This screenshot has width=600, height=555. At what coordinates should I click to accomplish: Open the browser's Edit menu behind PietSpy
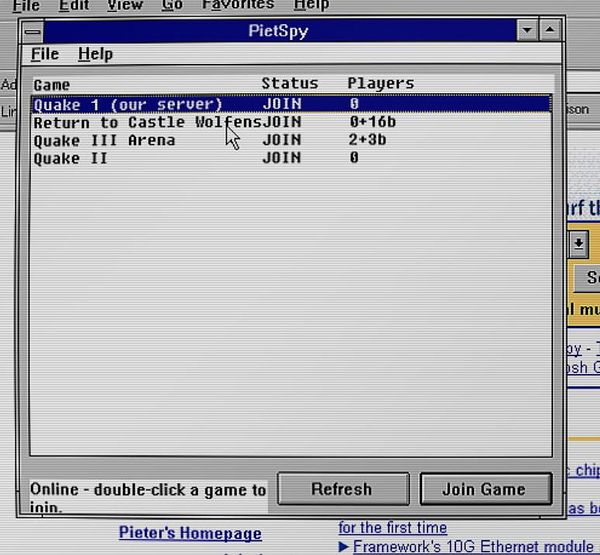pos(74,5)
